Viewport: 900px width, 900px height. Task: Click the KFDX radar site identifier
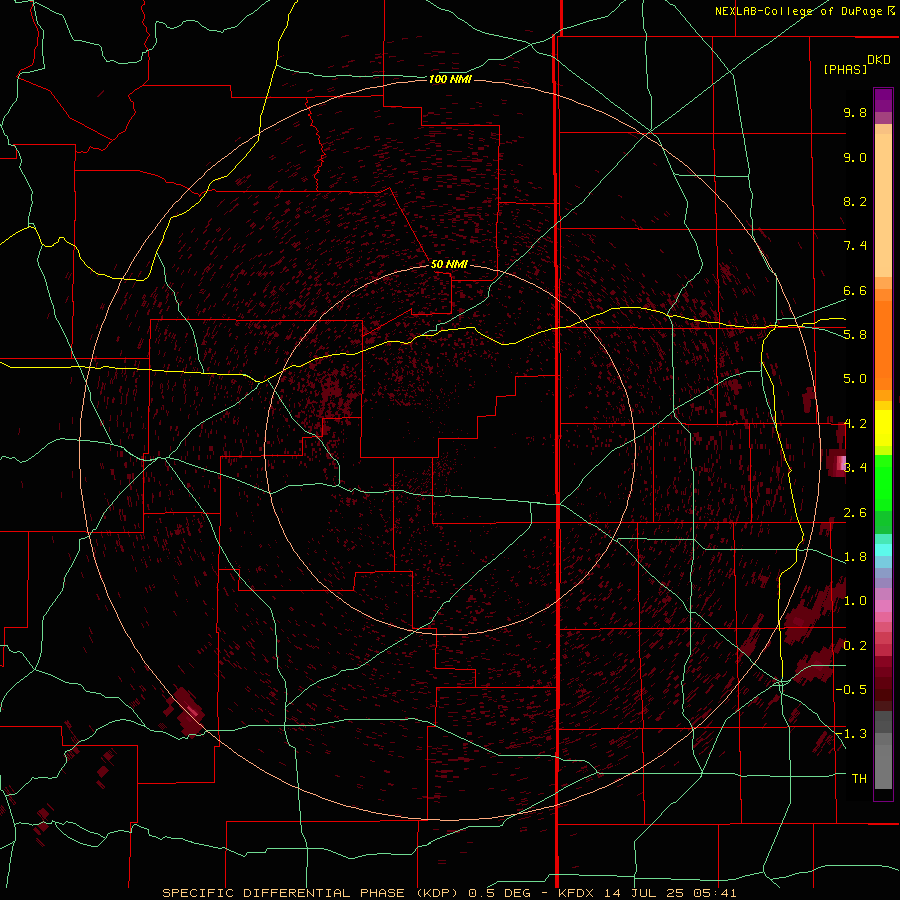point(578,893)
